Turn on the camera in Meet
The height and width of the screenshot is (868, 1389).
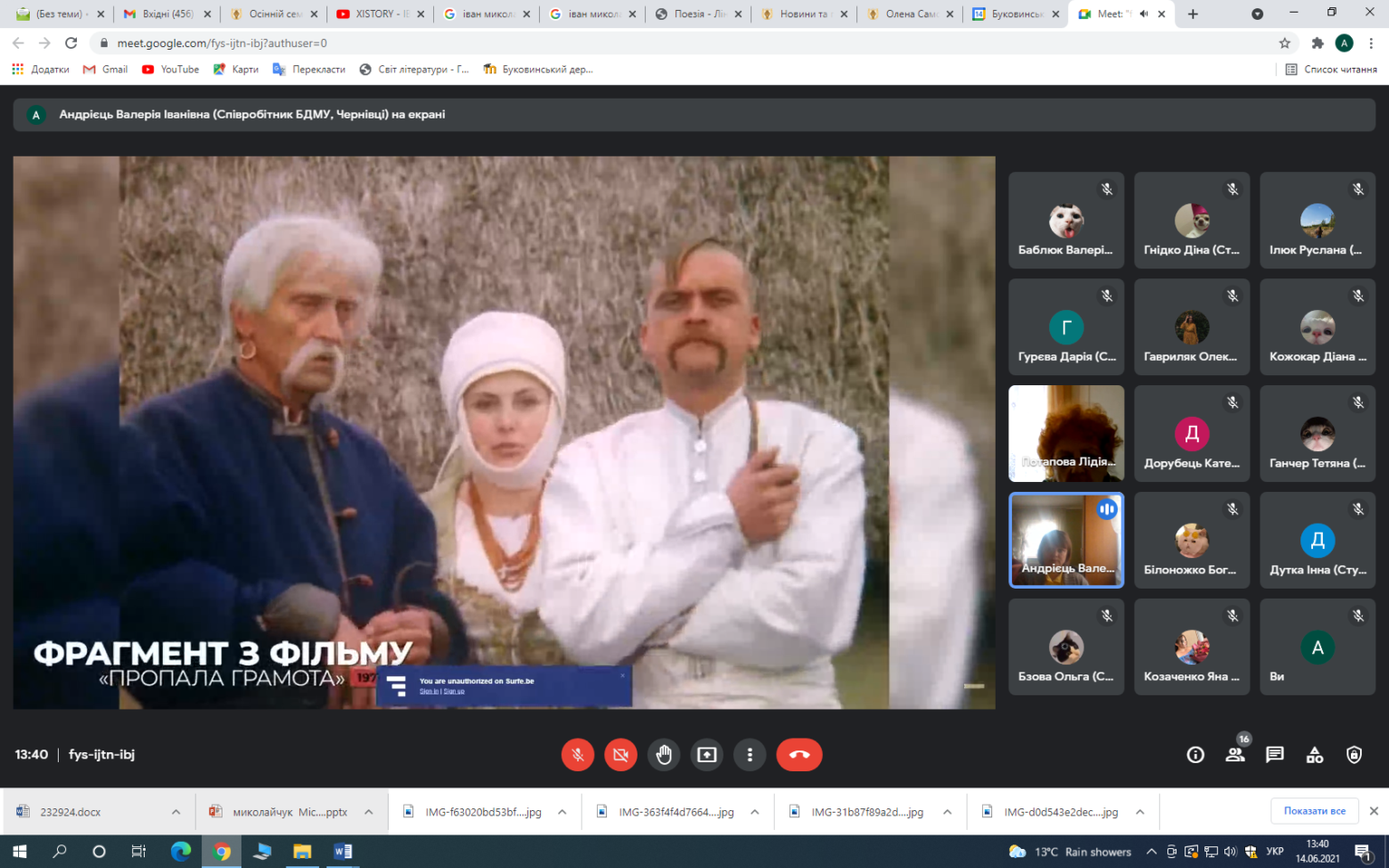point(620,755)
